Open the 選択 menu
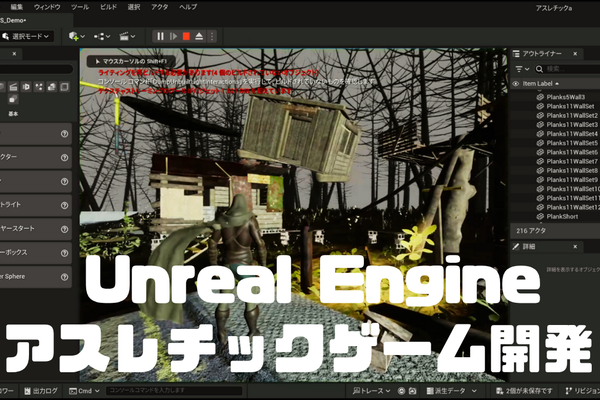The image size is (600, 400). [x=134, y=7]
